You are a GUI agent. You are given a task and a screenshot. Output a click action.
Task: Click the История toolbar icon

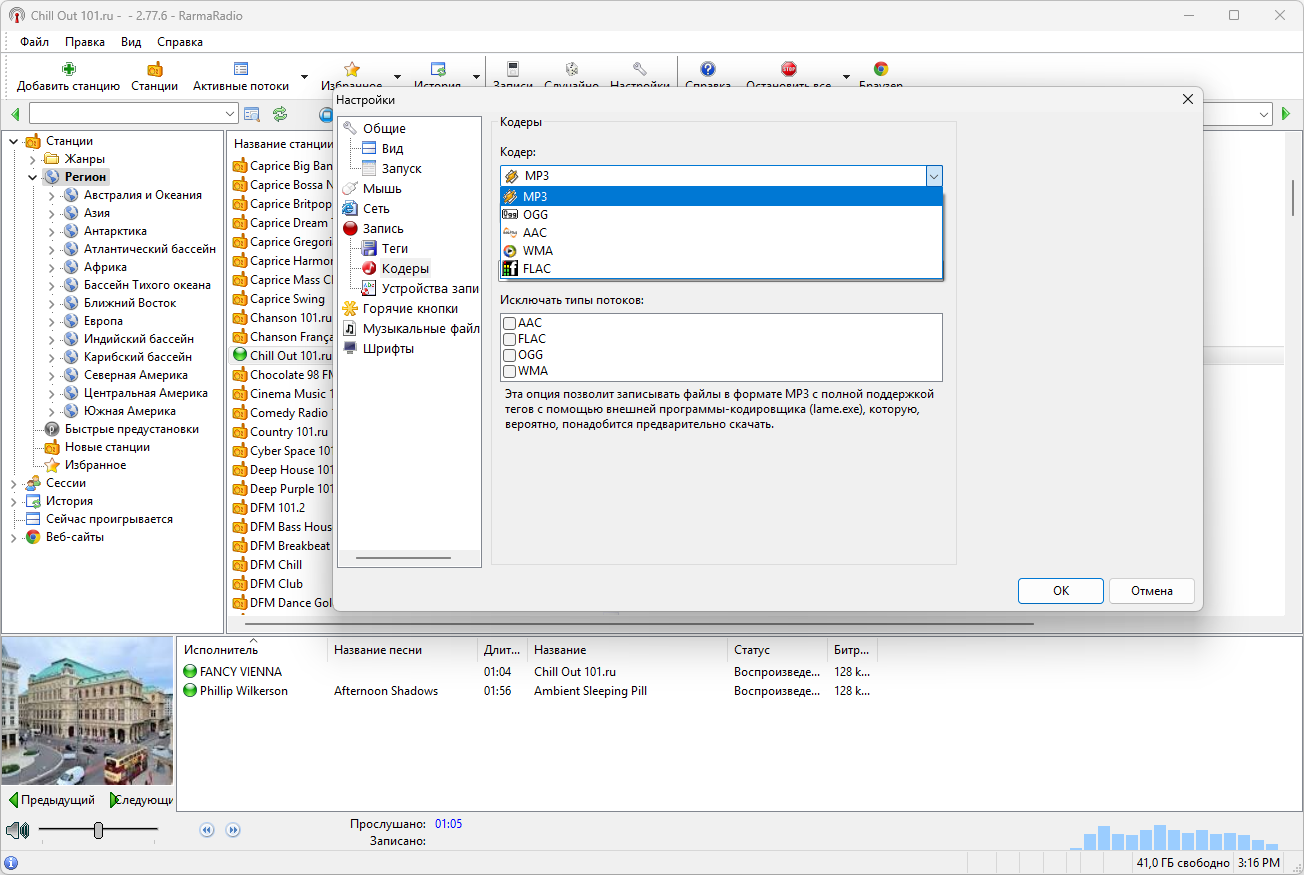click(x=438, y=69)
